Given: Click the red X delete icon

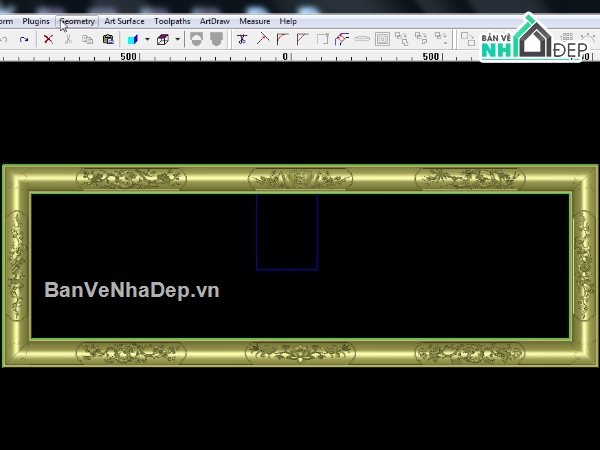Looking at the screenshot, I should 49,39.
